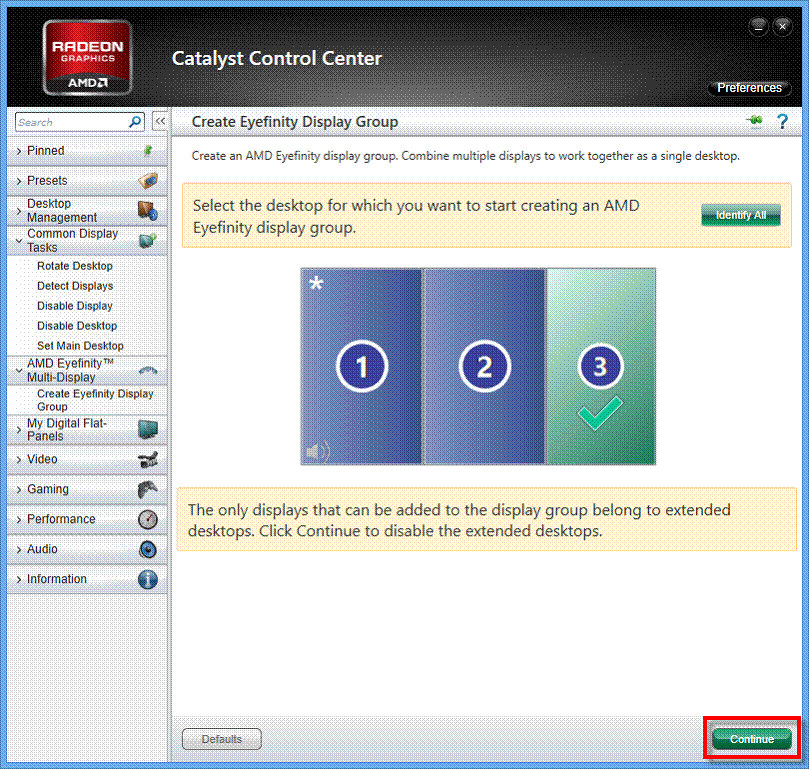The width and height of the screenshot is (810, 770).
Task: Expand the Pinned section
Action: tap(19, 151)
